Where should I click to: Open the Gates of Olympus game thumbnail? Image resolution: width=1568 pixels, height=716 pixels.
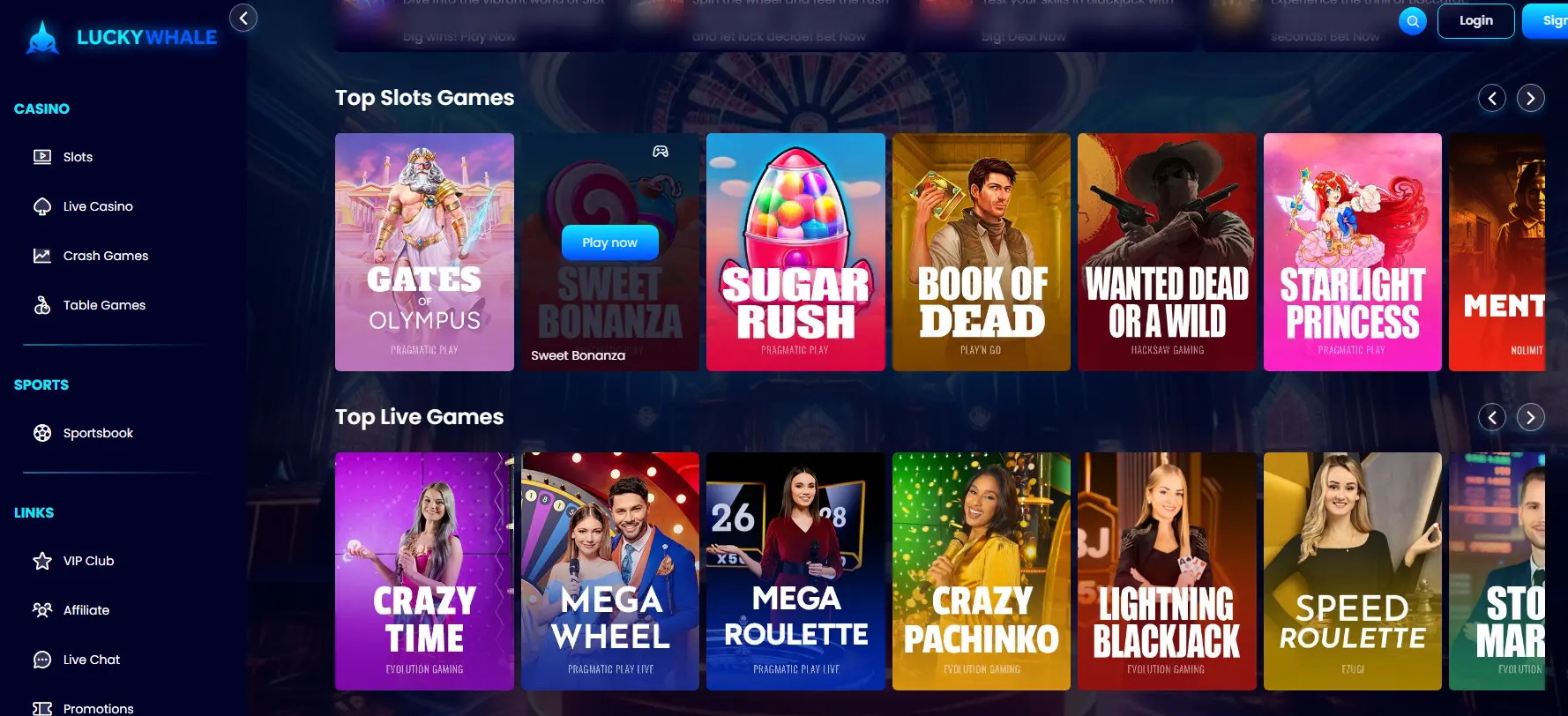(x=424, y=252)
